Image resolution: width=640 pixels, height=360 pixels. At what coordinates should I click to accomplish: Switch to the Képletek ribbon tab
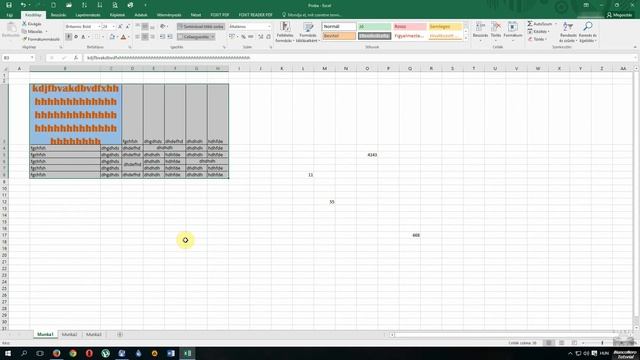pyautogui.click(x=117, y=15)
